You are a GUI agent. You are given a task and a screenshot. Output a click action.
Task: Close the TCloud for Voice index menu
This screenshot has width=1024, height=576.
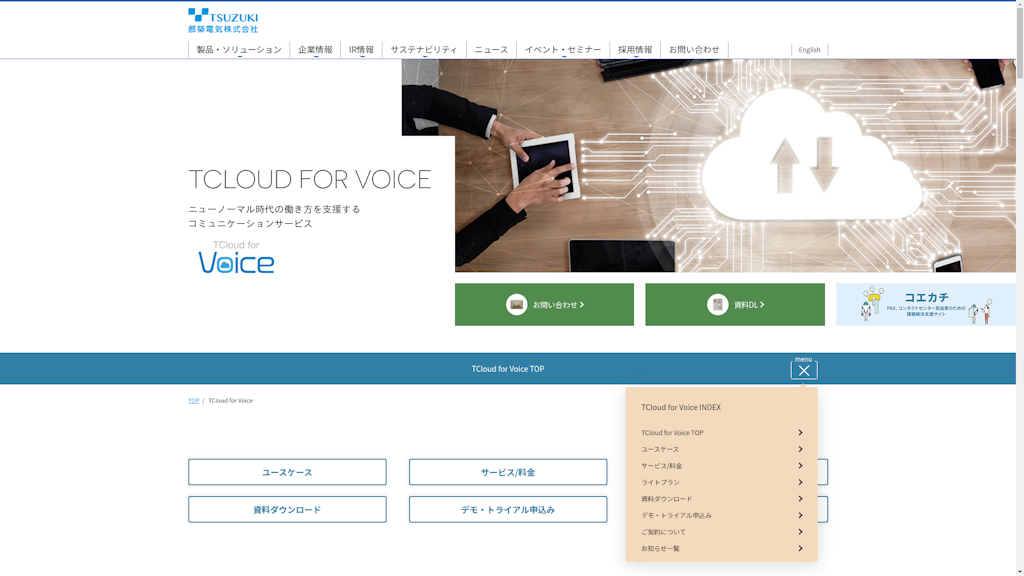[803, 370]
